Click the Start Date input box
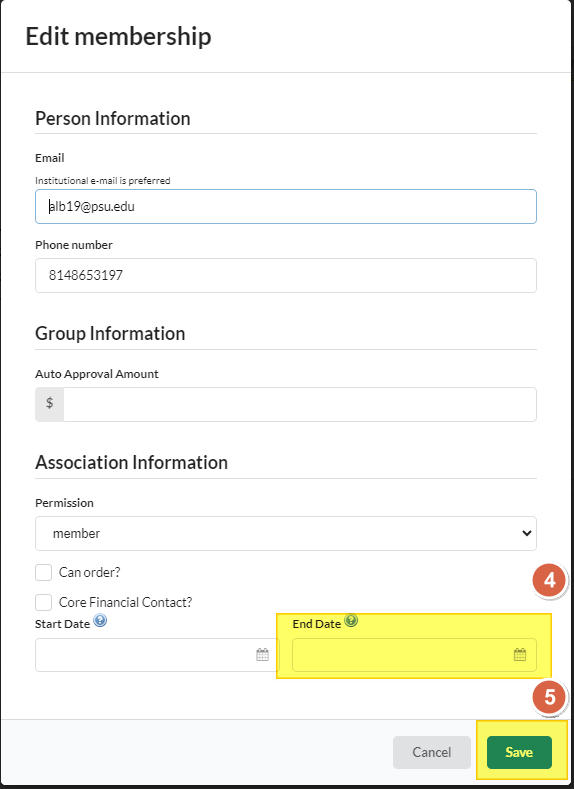Screen dimensions: 574x789 pos(157,655)
